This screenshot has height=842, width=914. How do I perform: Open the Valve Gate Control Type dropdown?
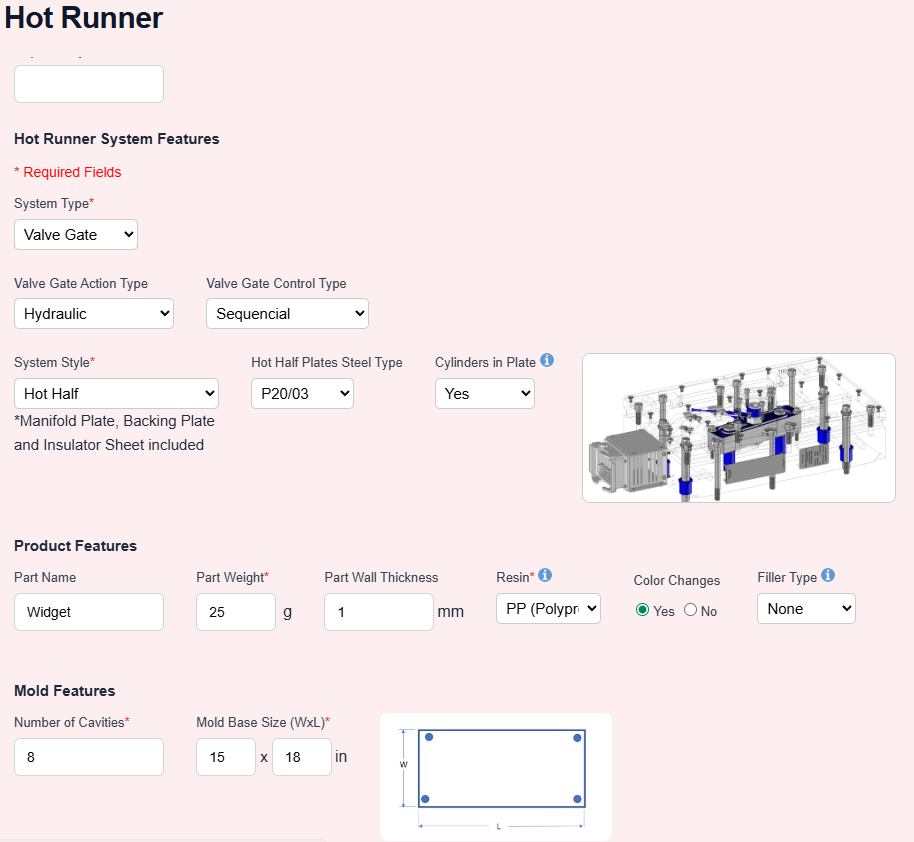(287, 314)
